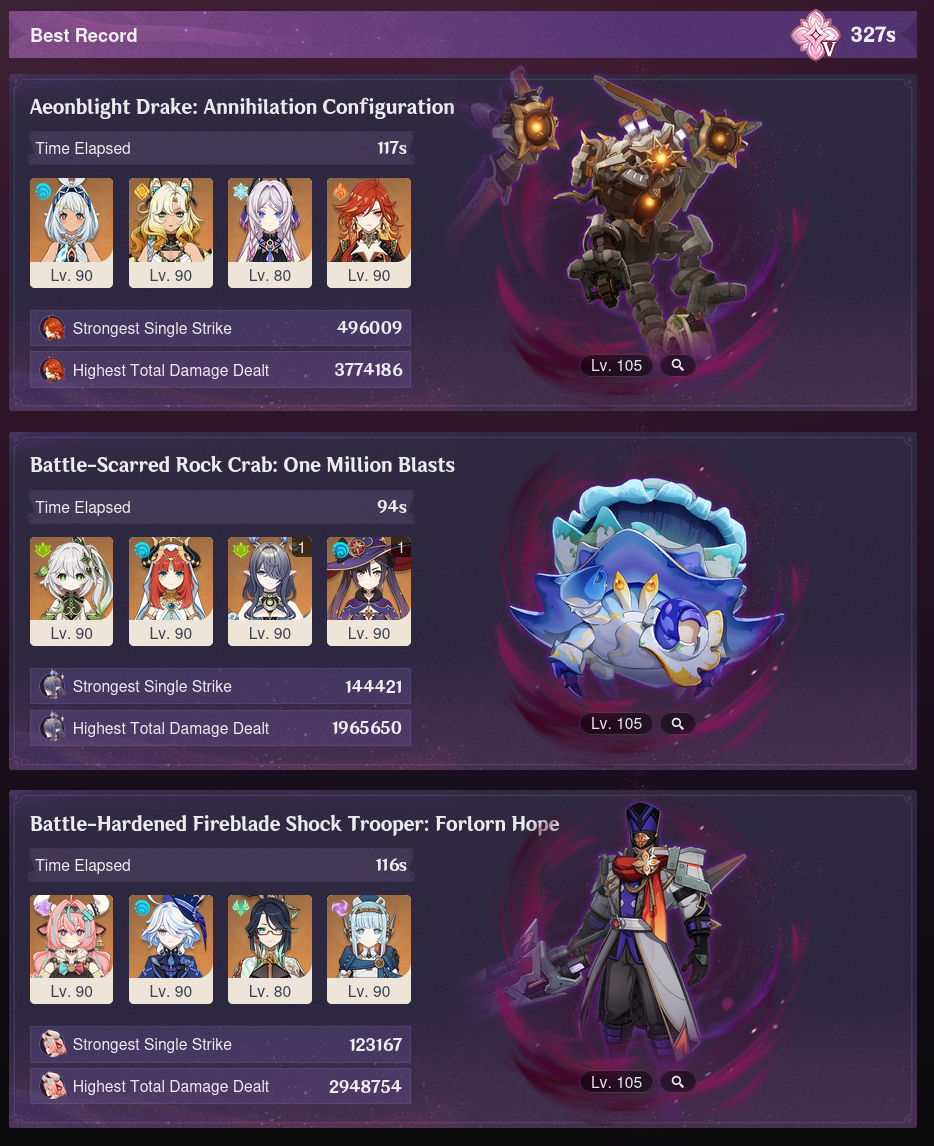Click Lv. 105 label under Aeonblight Drake
This screenshot has height=1146, width=934.
tap(616, 365)
